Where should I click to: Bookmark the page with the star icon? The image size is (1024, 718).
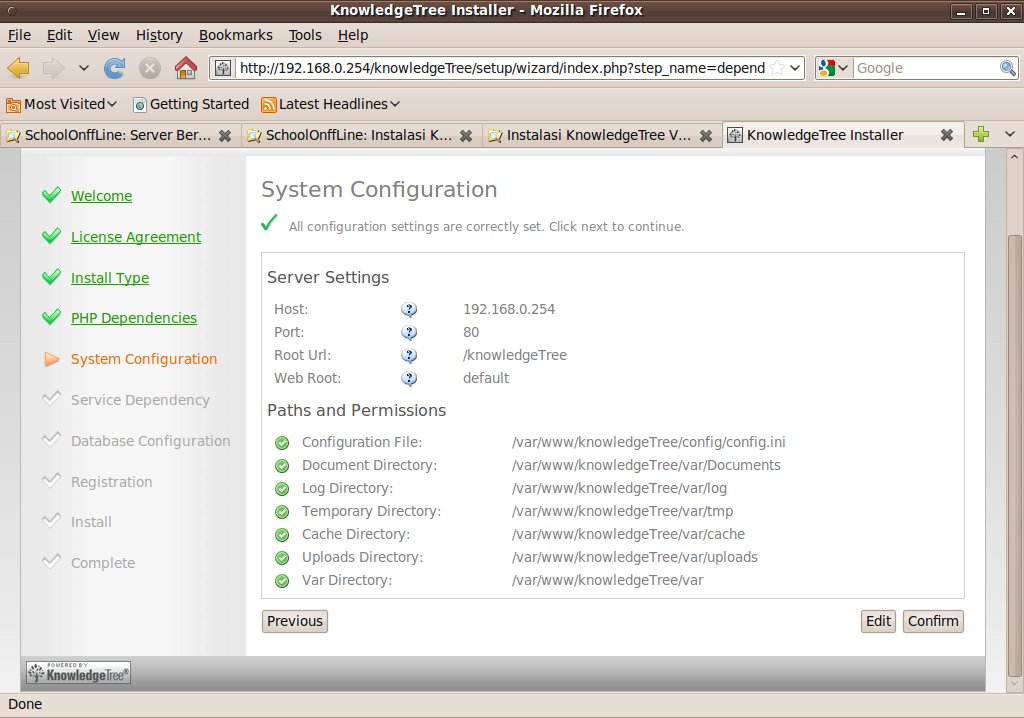pyautogui.click(x=777, y=68)
